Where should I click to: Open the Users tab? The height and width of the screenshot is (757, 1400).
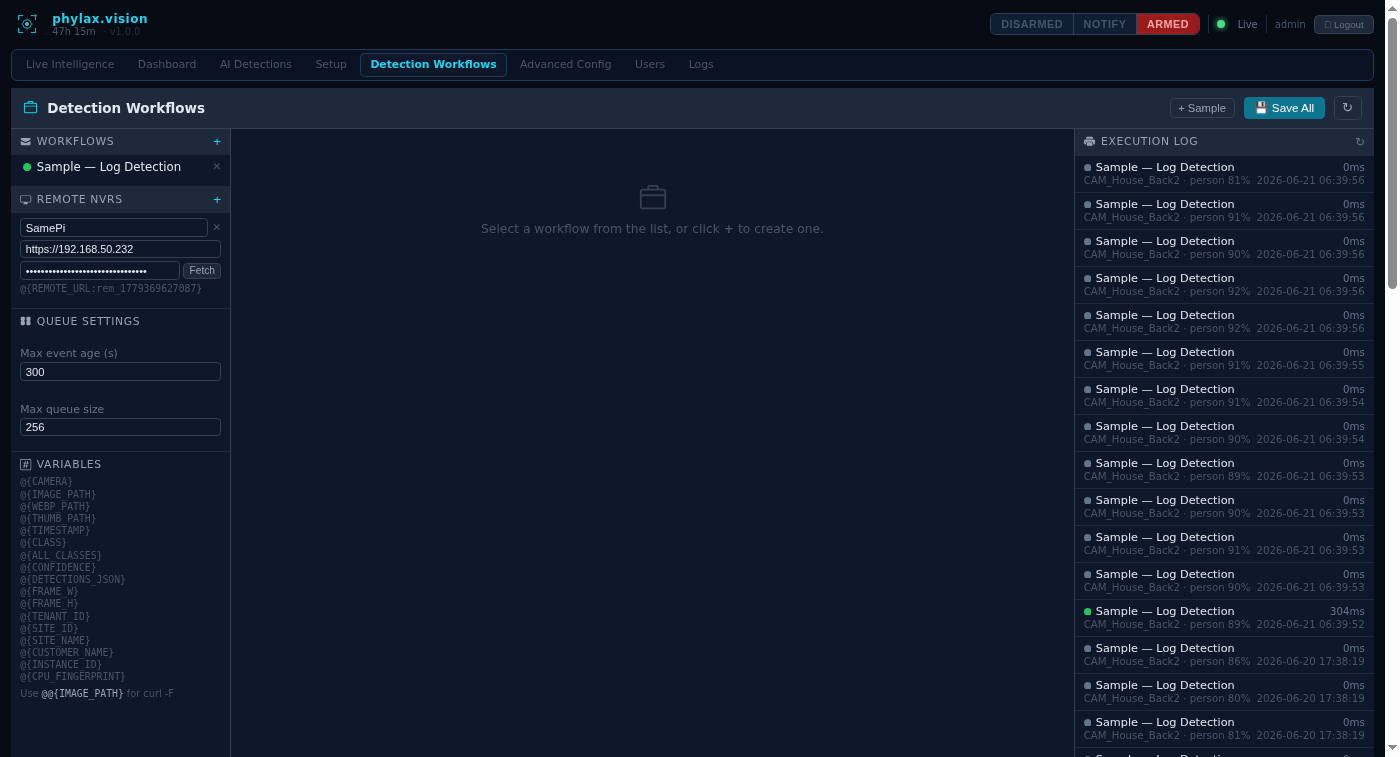click(650, 65)
